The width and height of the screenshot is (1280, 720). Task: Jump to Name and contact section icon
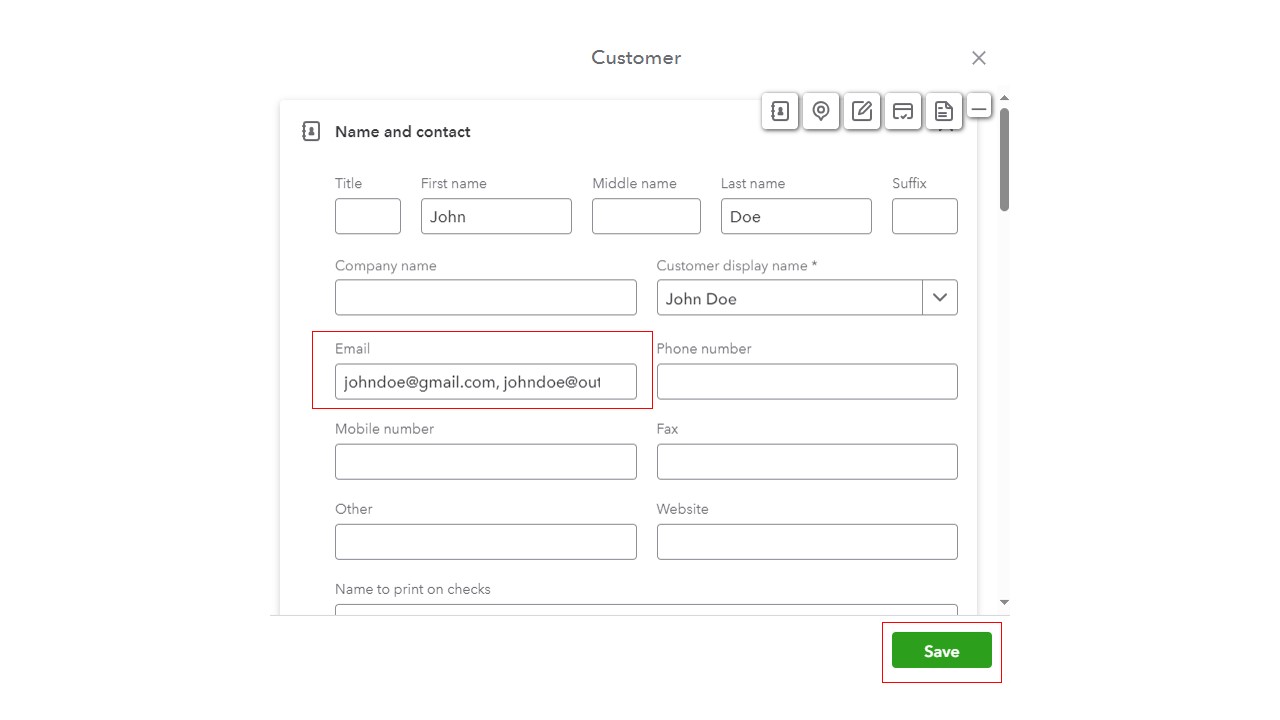pos(780,111)
